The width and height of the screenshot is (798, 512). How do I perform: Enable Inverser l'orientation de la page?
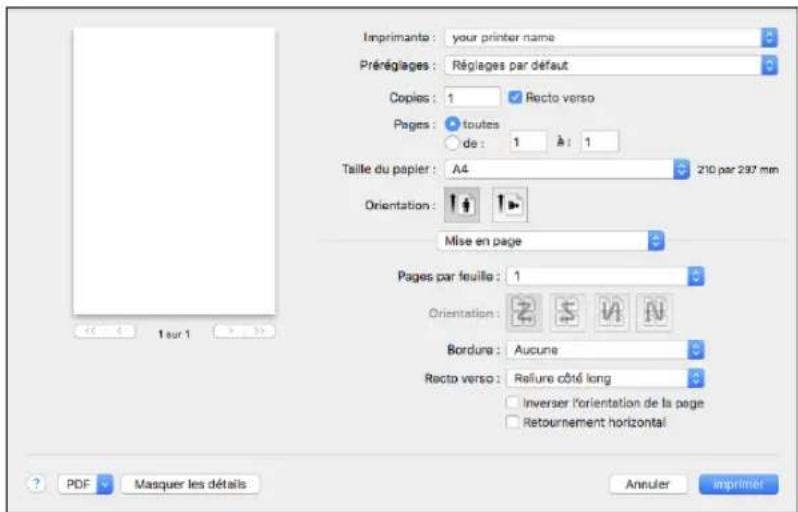pos(512,403)
